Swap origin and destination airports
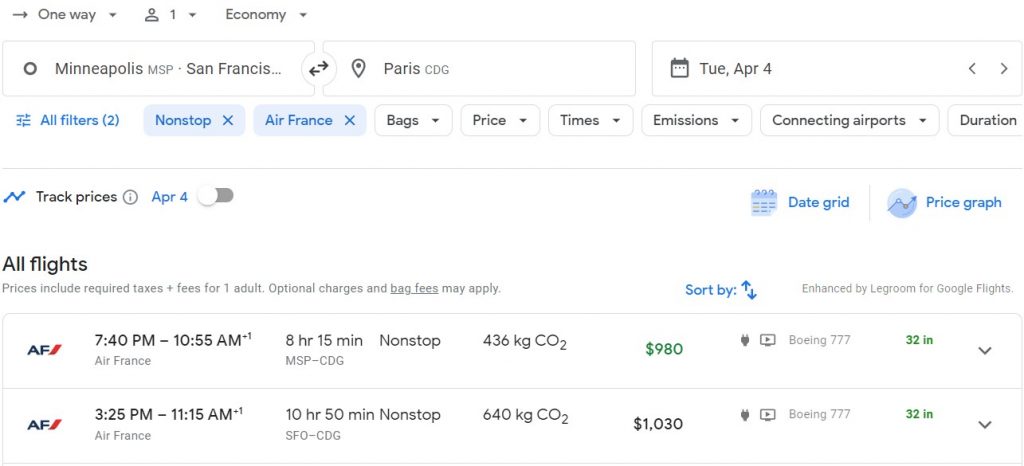This screenshot has width=1024, height=466. coord(318,69)
